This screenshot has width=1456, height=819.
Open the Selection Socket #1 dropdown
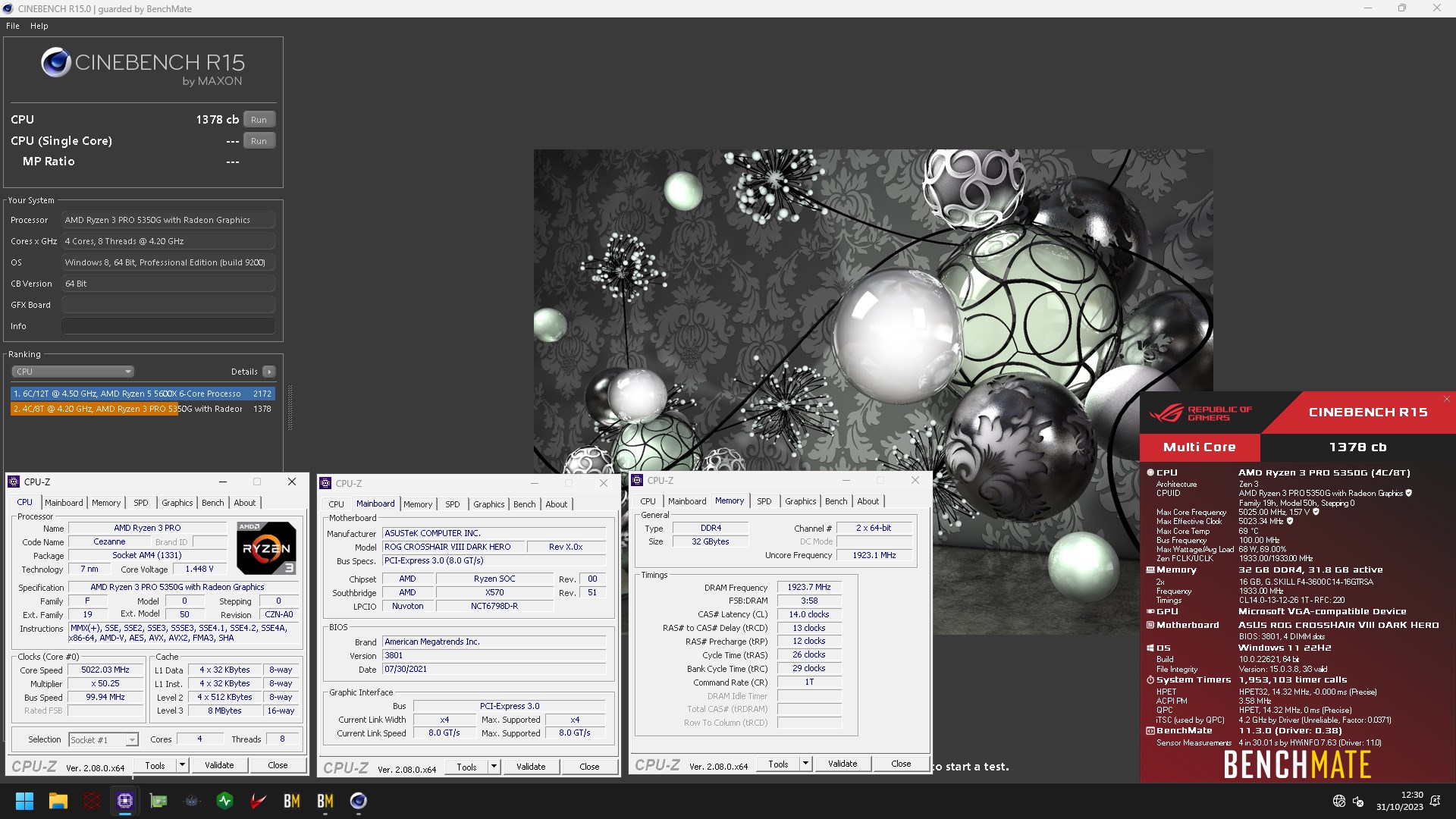pyautogui.click(x=103, y=739)
